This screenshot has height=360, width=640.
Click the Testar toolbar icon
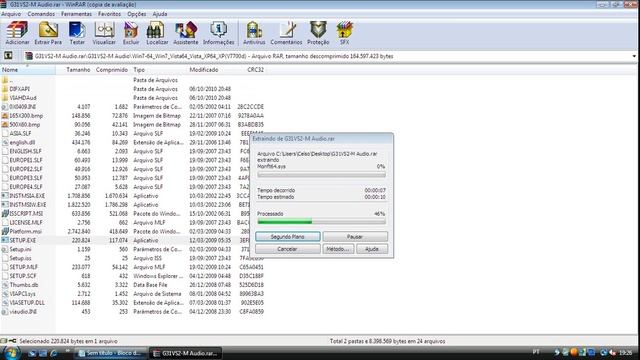[x=77, y=33]
